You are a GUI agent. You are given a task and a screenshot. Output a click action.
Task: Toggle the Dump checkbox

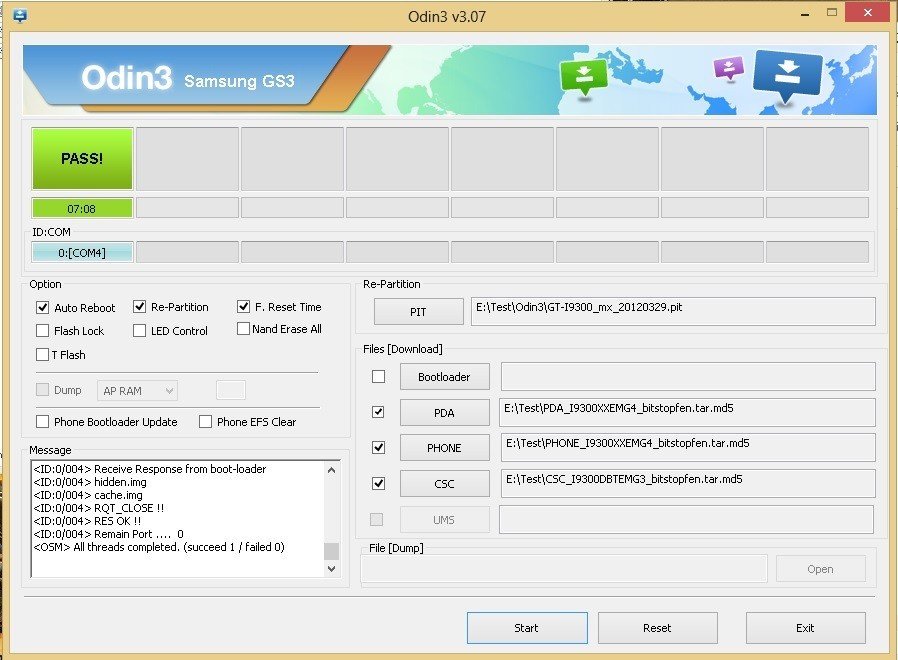point(42,390)
